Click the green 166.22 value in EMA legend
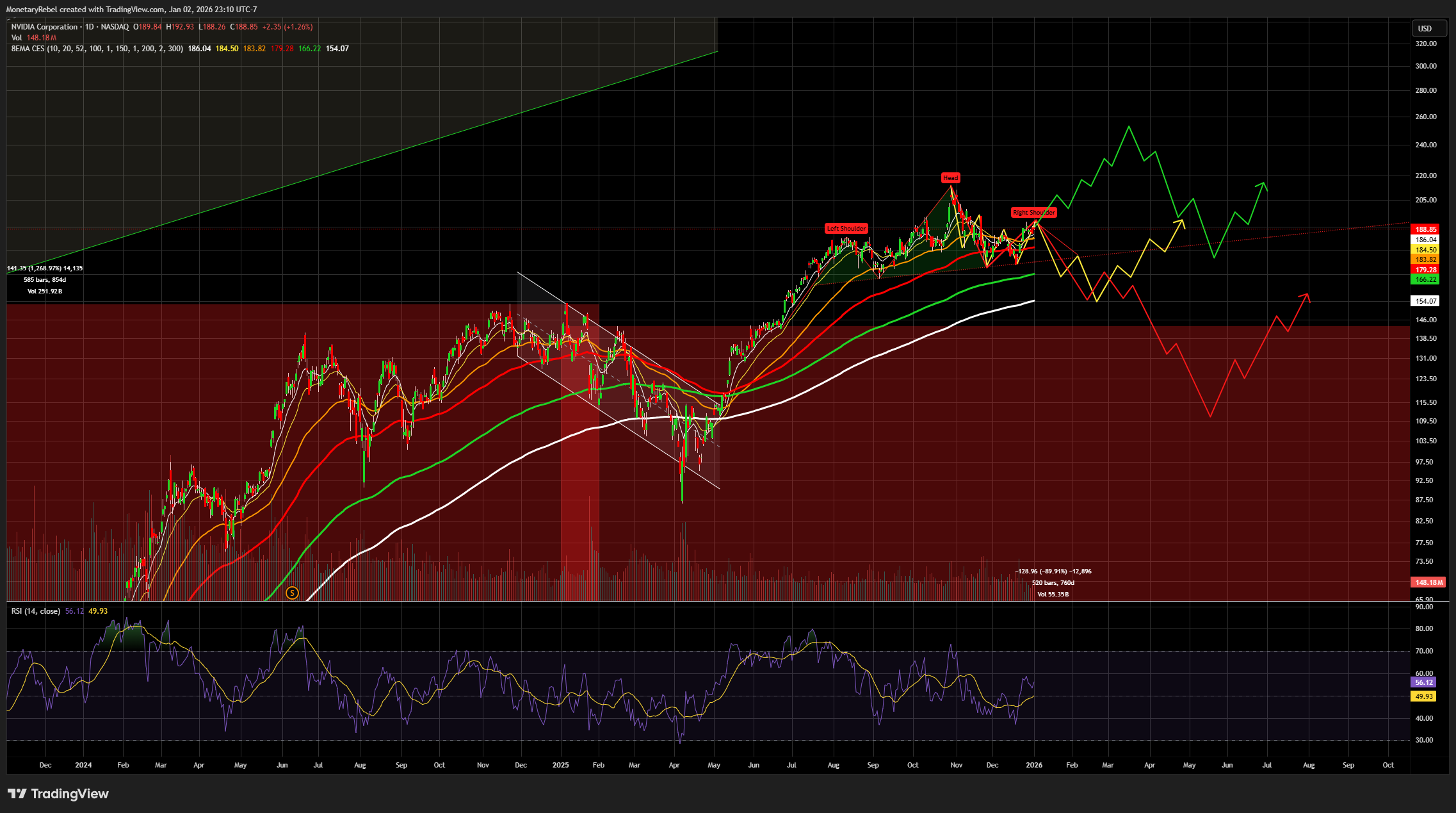 coord(310,49)
